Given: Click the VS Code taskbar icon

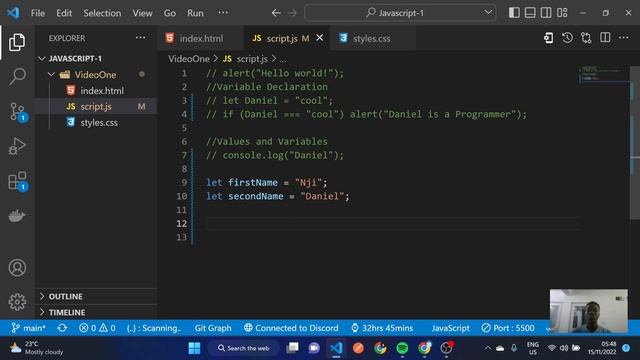Looking at the screenshot, I should (x=336, y=348).
